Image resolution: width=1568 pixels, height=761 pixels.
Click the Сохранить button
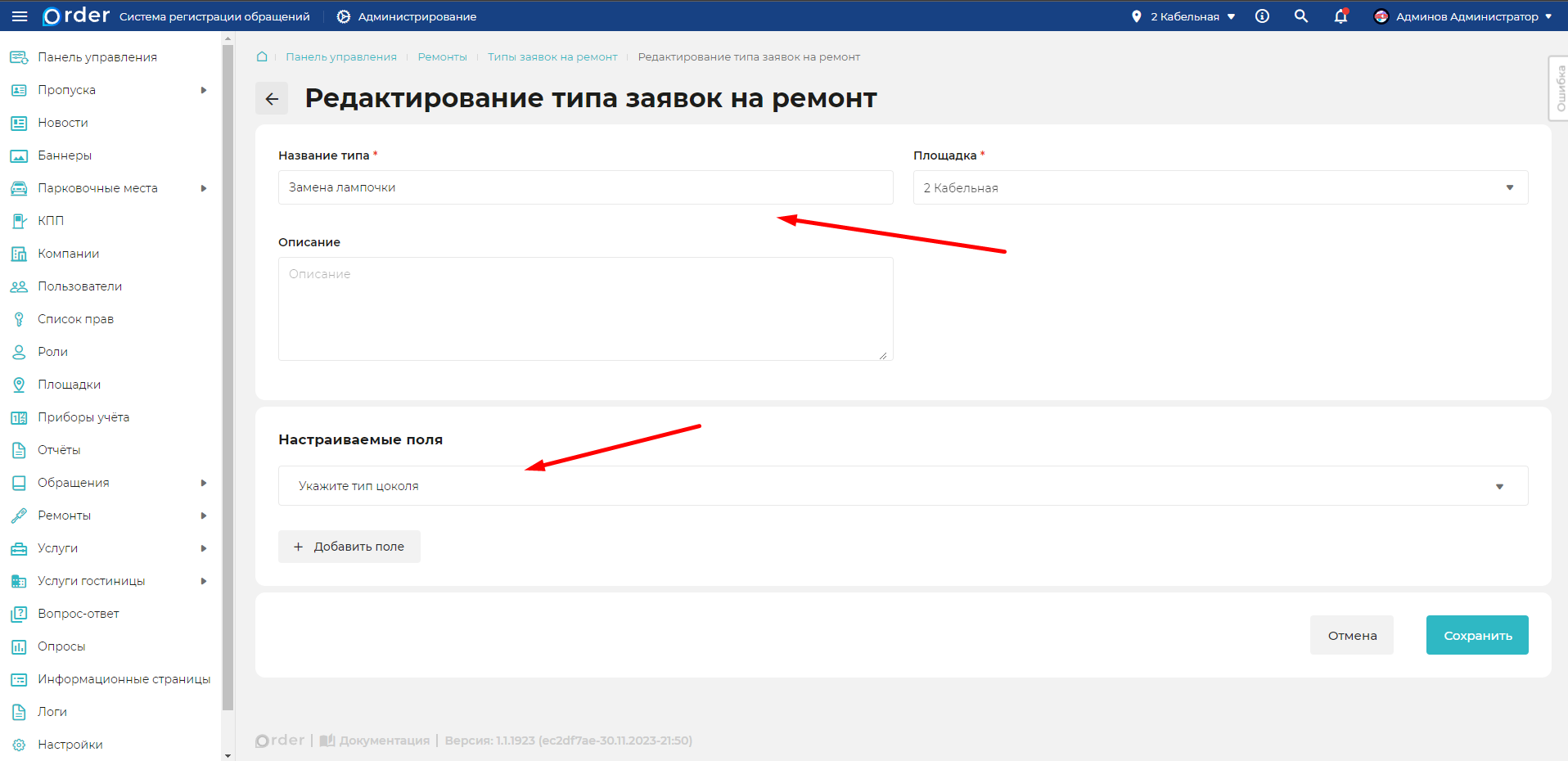coord(1476,635)
